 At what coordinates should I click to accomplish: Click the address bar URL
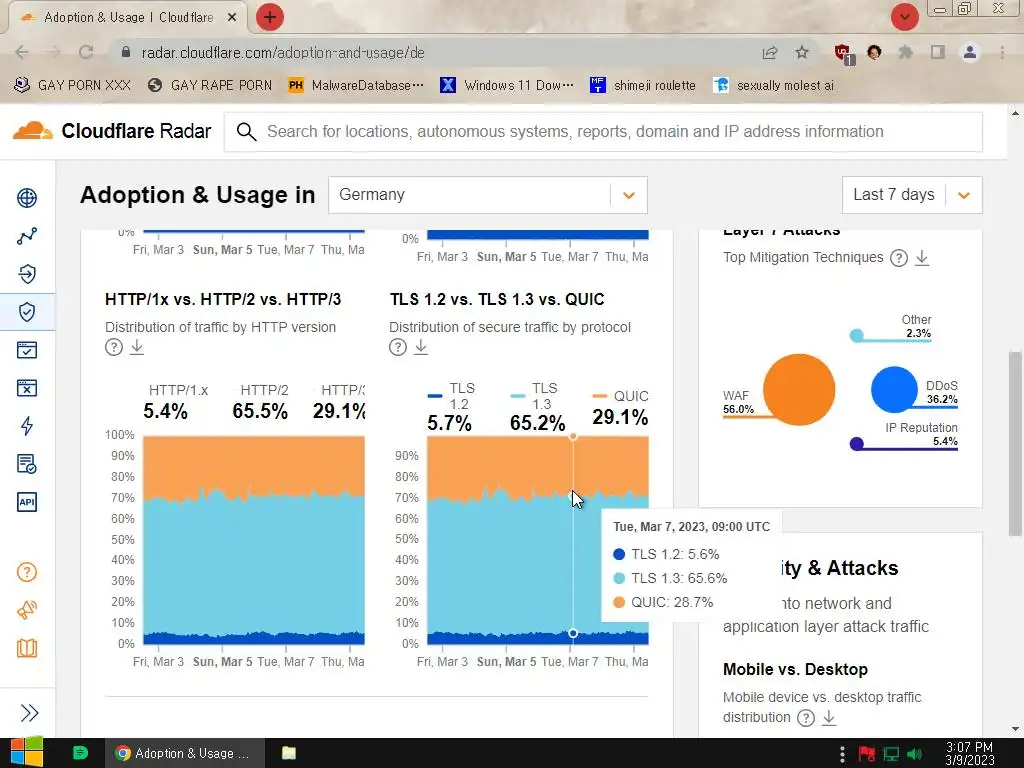click(x=283, y=53)
